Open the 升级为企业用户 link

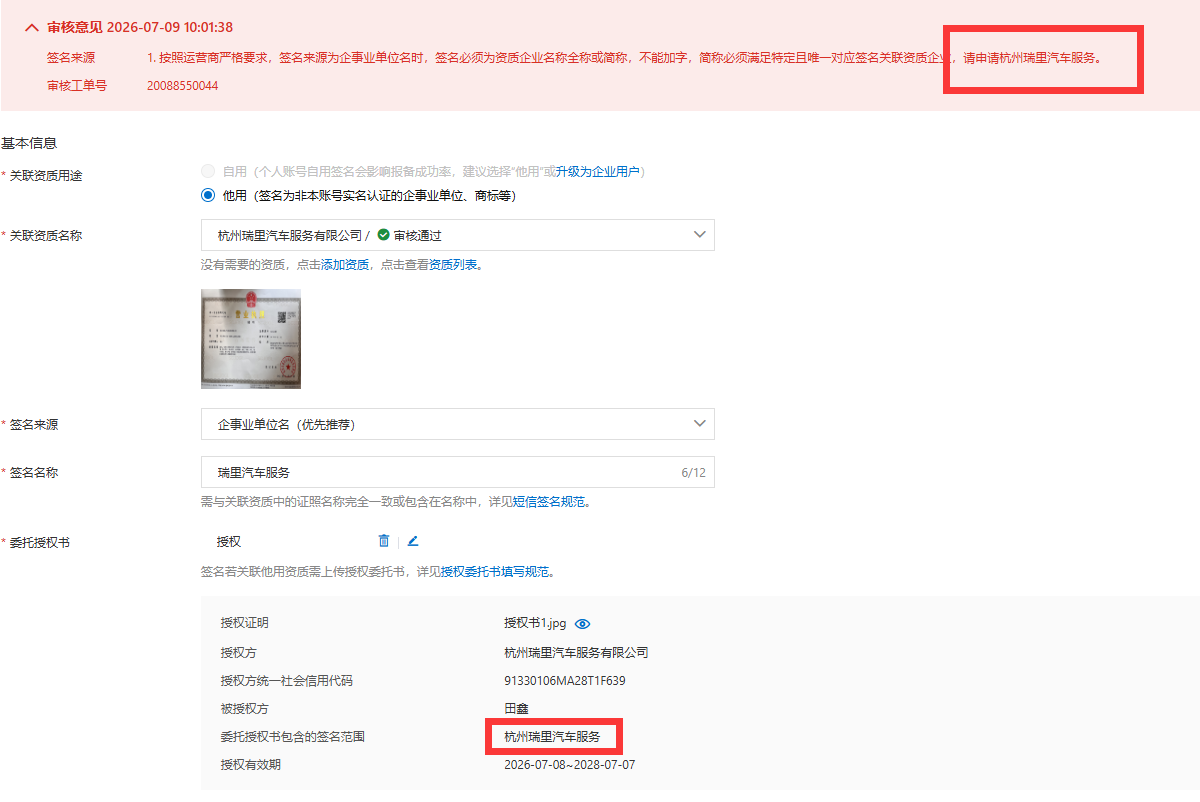point(598,171)
